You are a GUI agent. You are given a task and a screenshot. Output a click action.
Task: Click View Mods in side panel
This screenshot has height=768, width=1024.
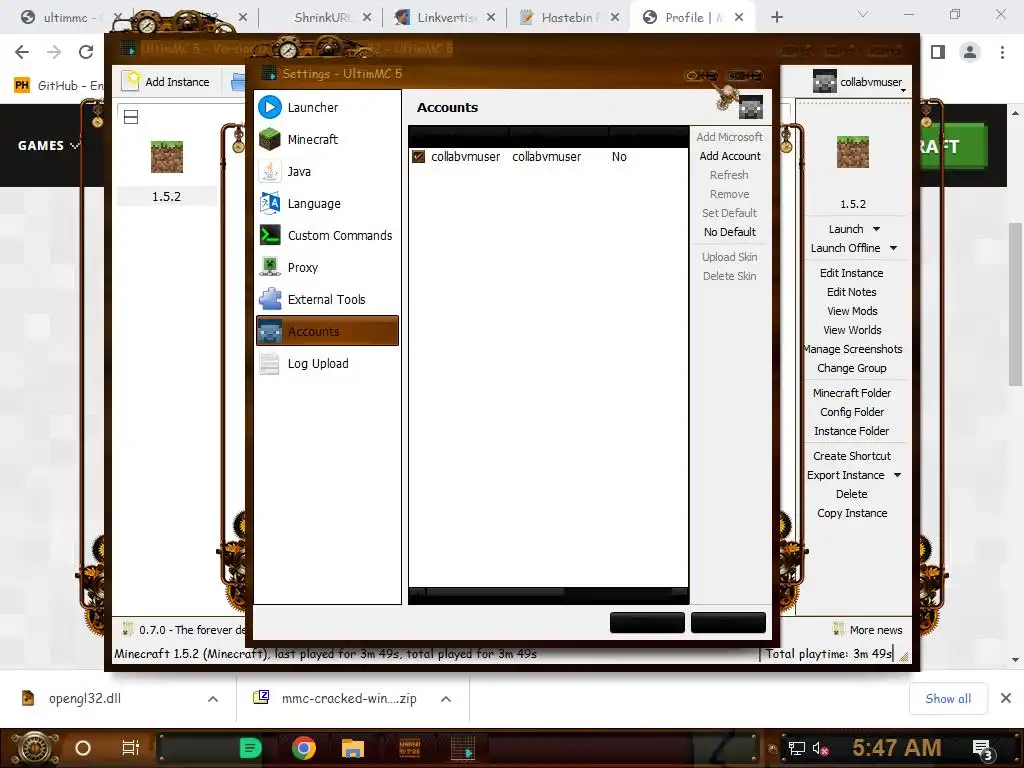[x=852, y=311]
